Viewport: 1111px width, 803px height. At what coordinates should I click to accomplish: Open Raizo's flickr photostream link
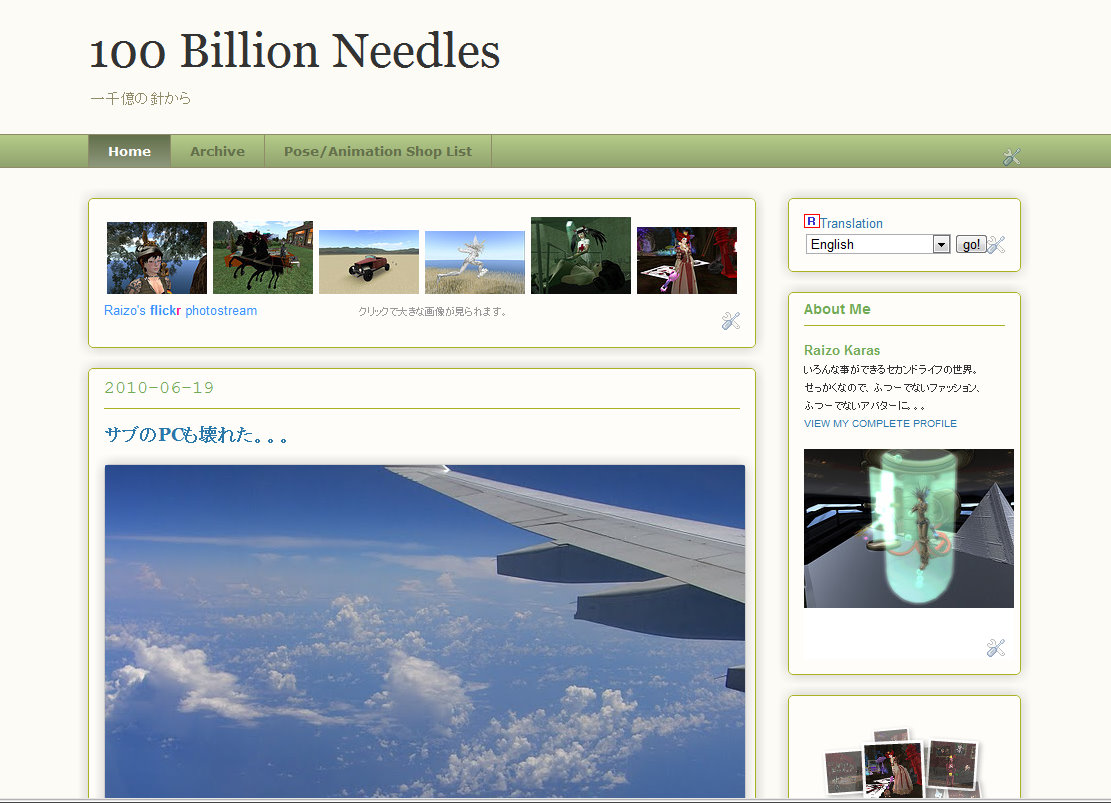tap(181, 310)
